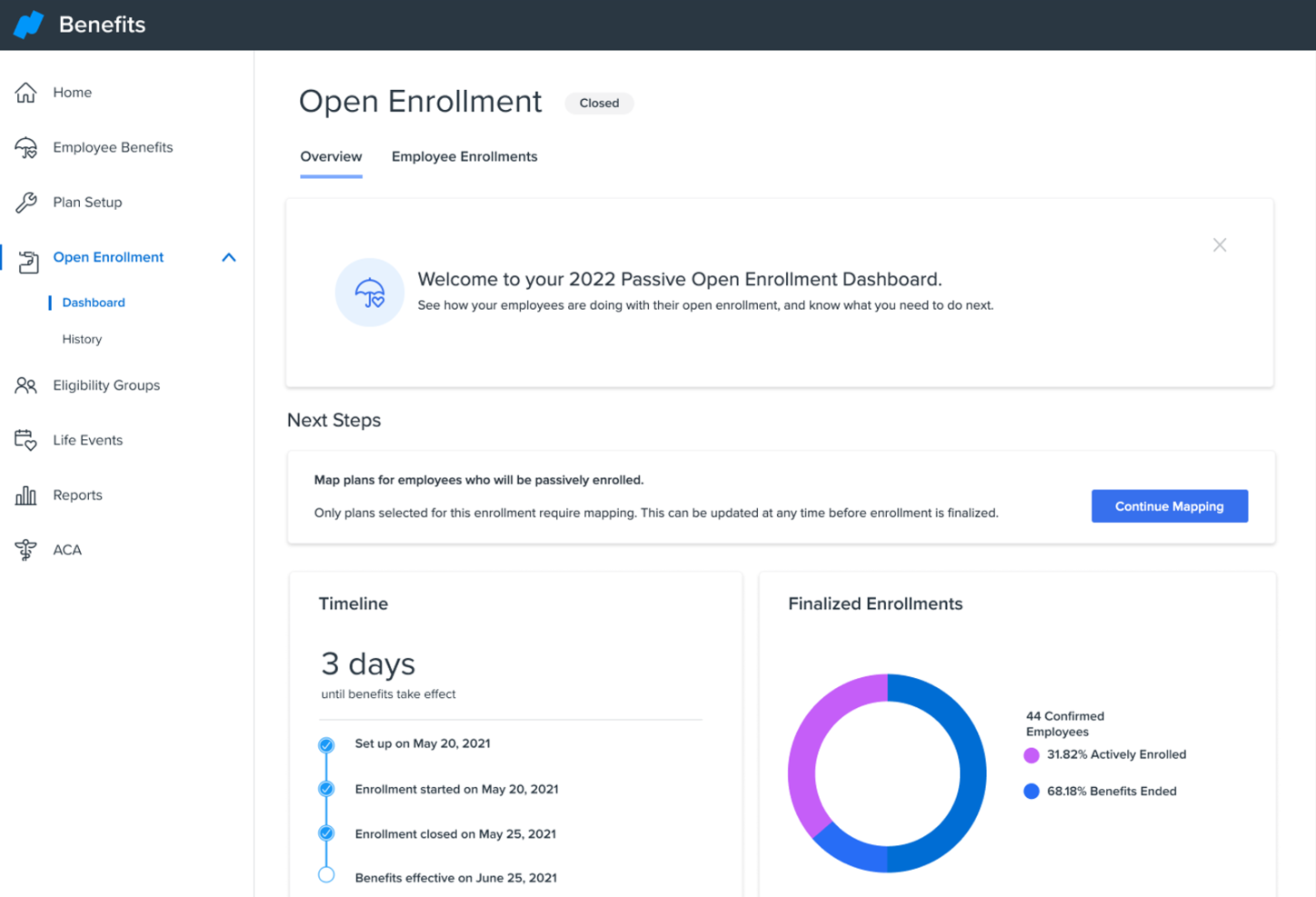Open the History page under Open Enrollment
This screenshot has height=897, width=1316.
click(x=82, y=339)
